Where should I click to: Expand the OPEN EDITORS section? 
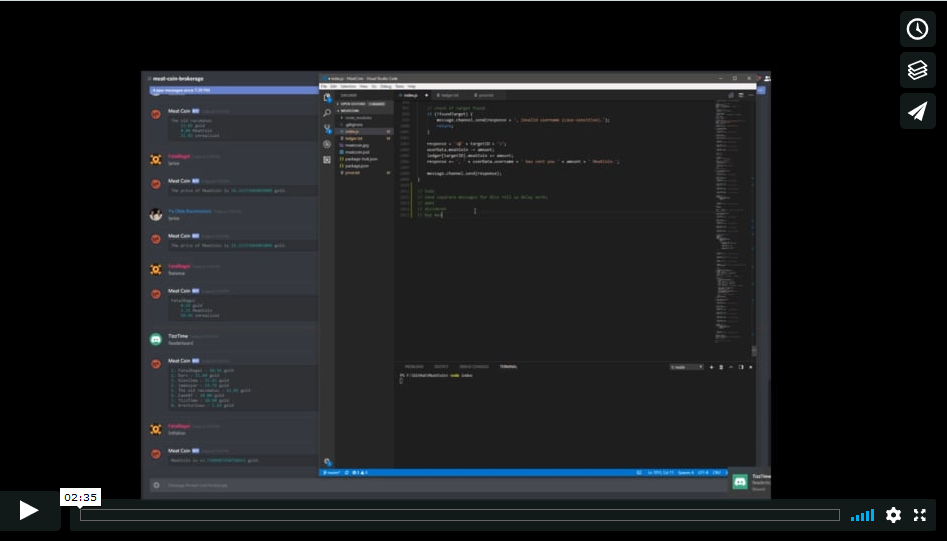[352, 103]
